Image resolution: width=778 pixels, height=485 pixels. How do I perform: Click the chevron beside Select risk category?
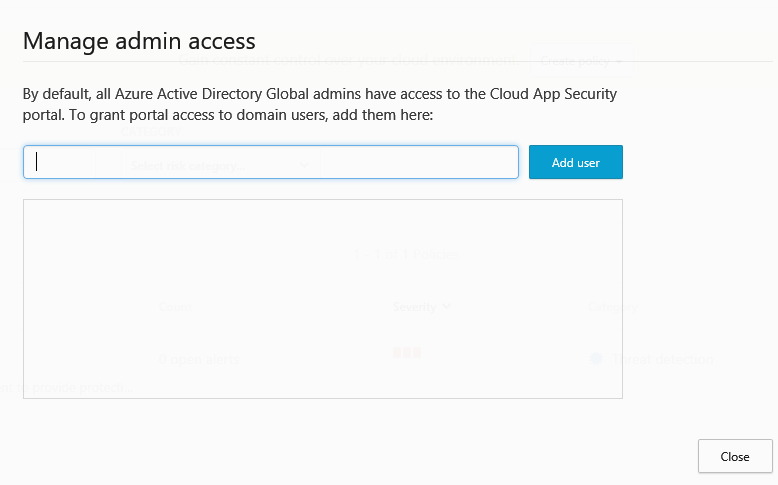pyautogui.click(x=306, y=165)
